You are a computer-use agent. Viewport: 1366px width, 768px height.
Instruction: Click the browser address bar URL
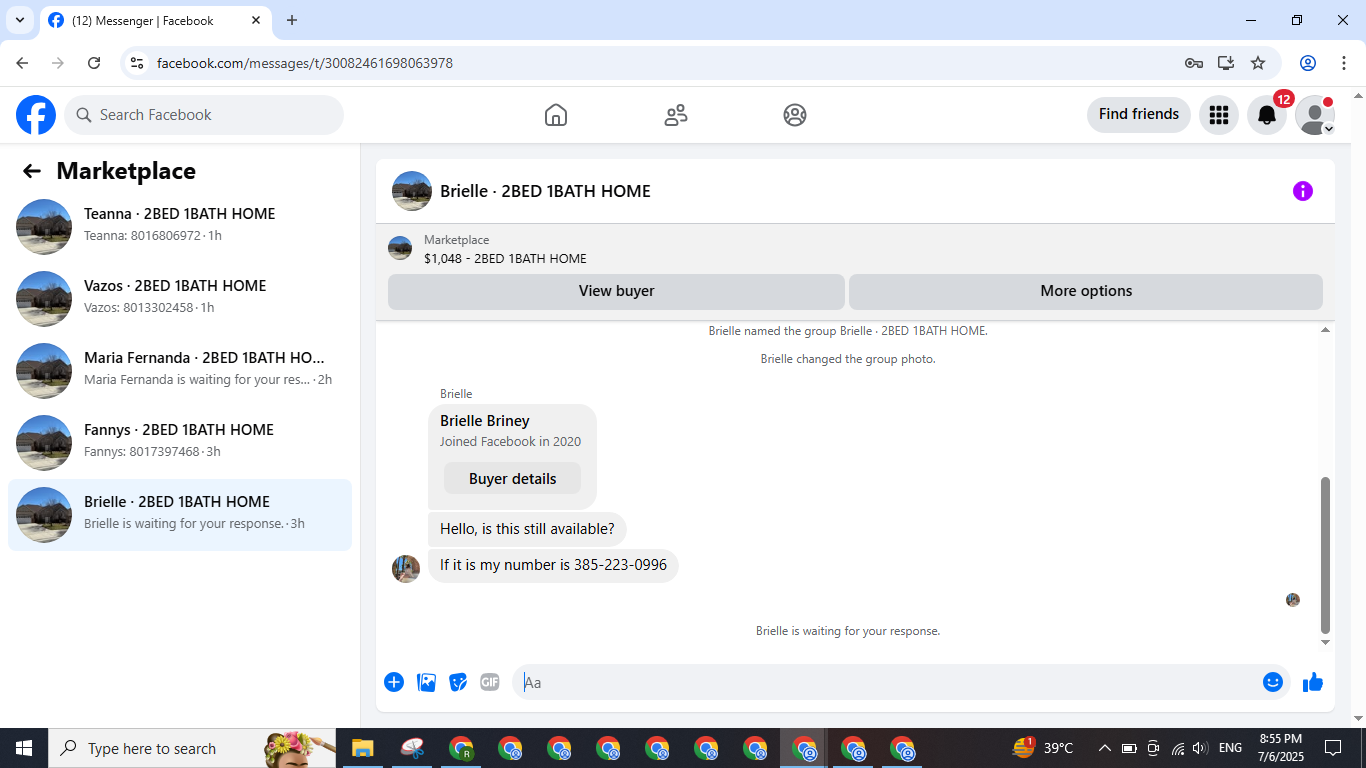pos(305,63)
